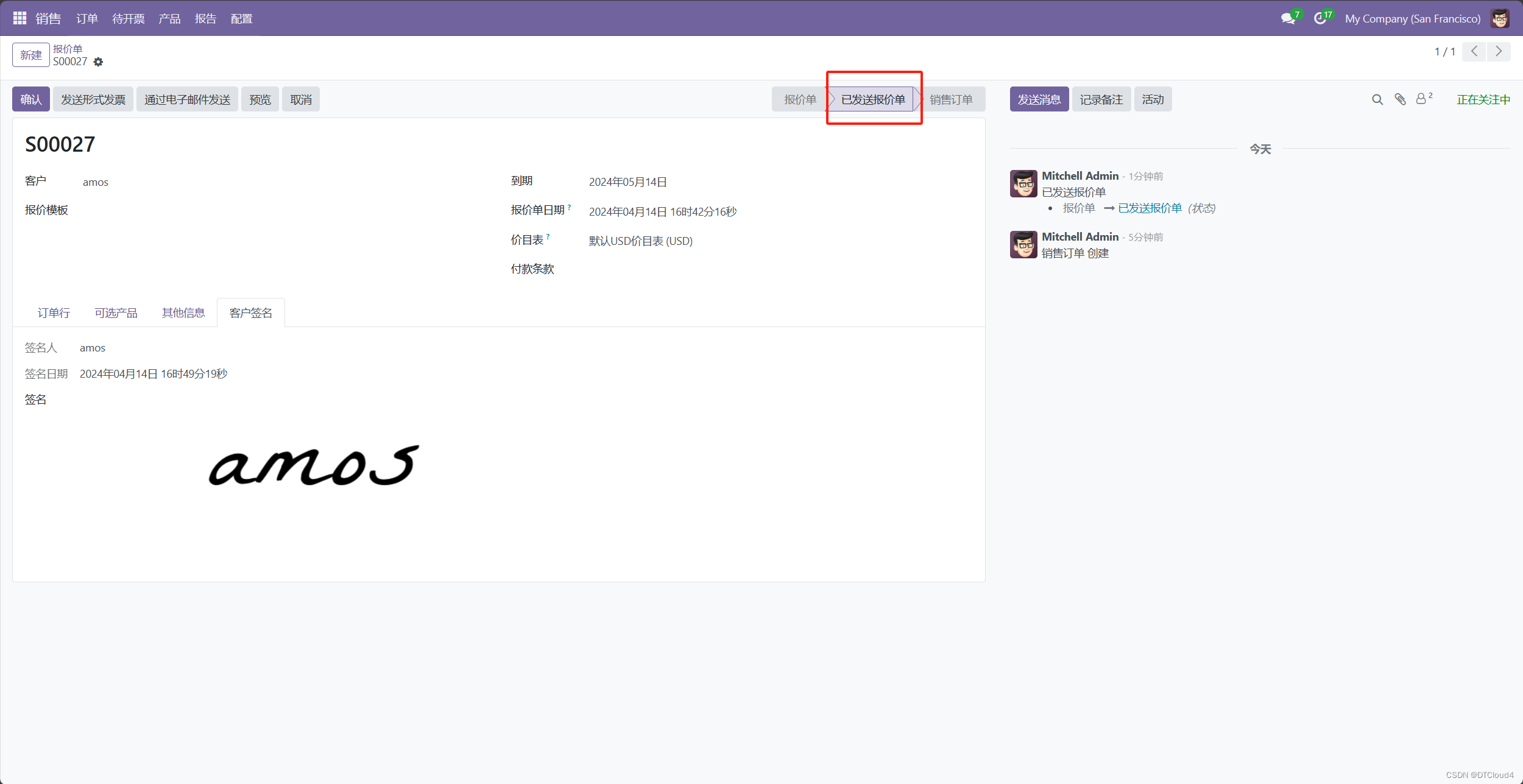Go to previous record arrow

(1474, 51)
